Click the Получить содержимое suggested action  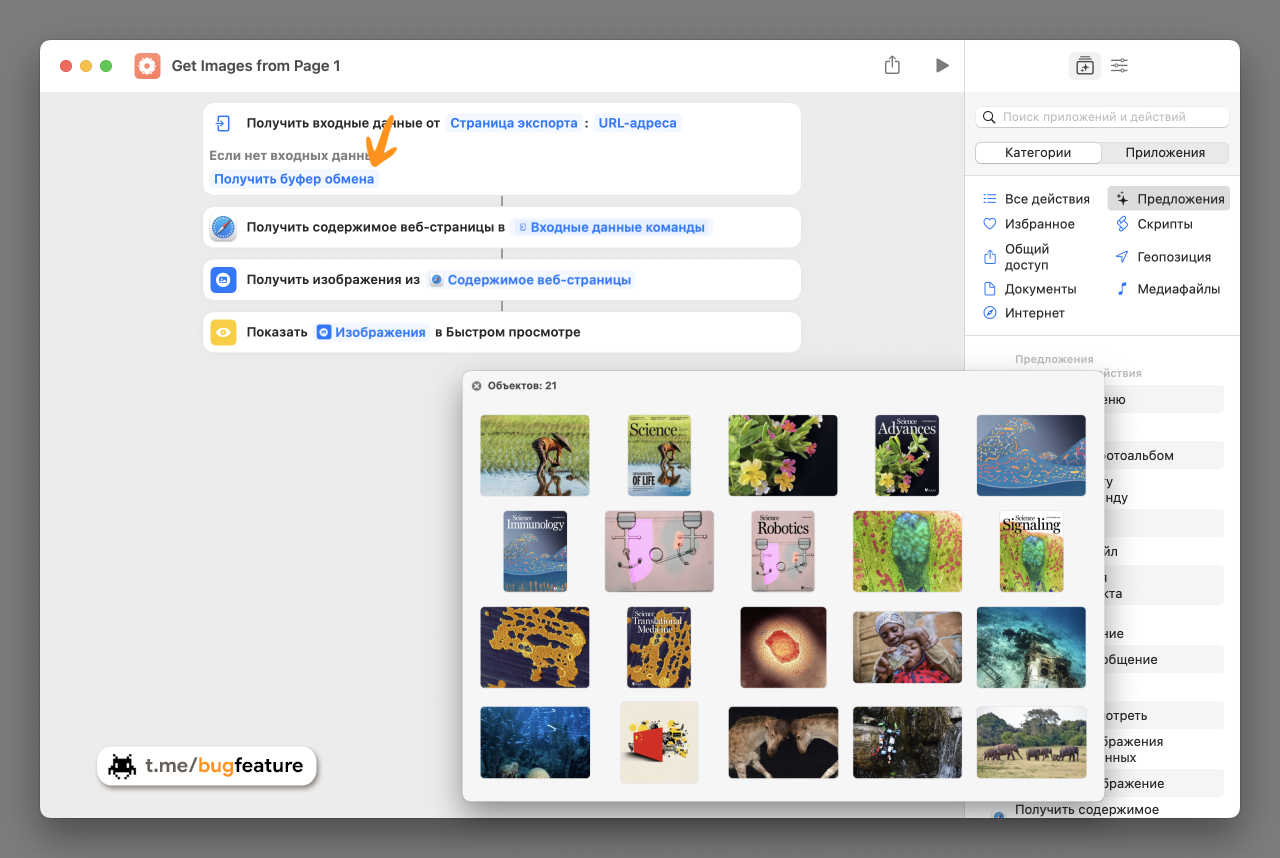tap(1086, 809)
